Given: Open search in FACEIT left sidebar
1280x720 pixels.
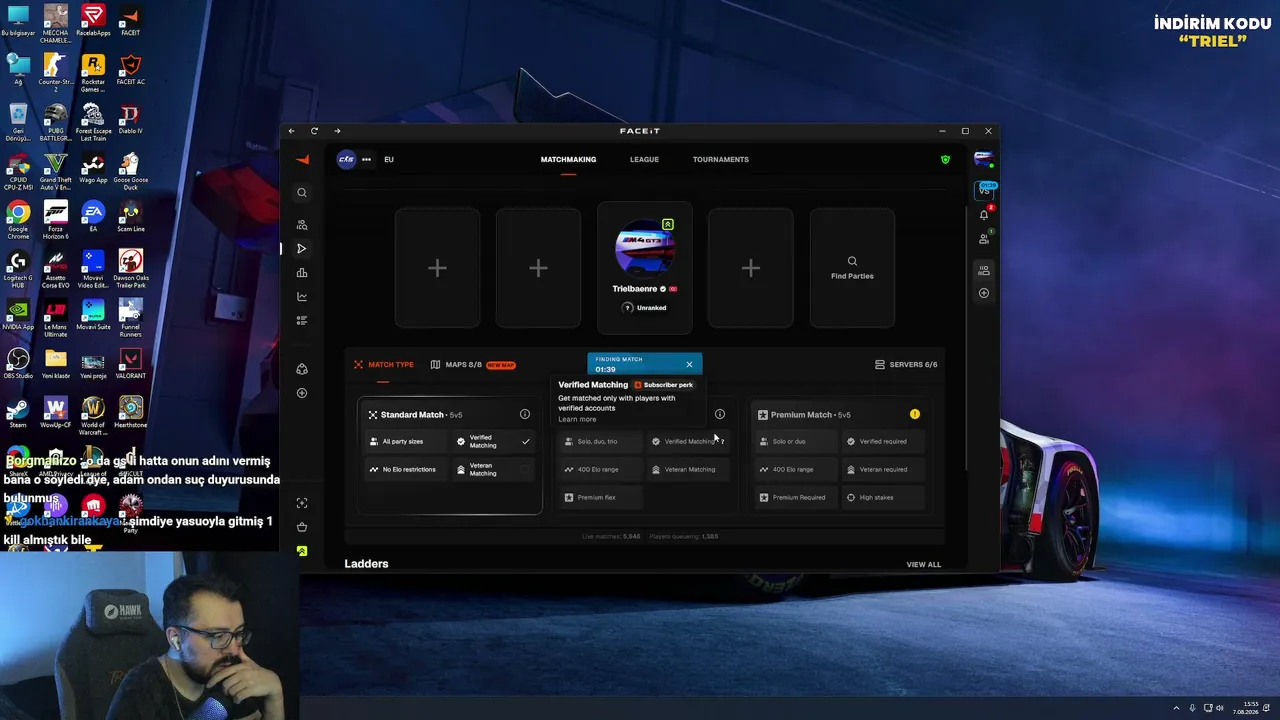Looking at the screenshot, I should (x=302, y=193).
